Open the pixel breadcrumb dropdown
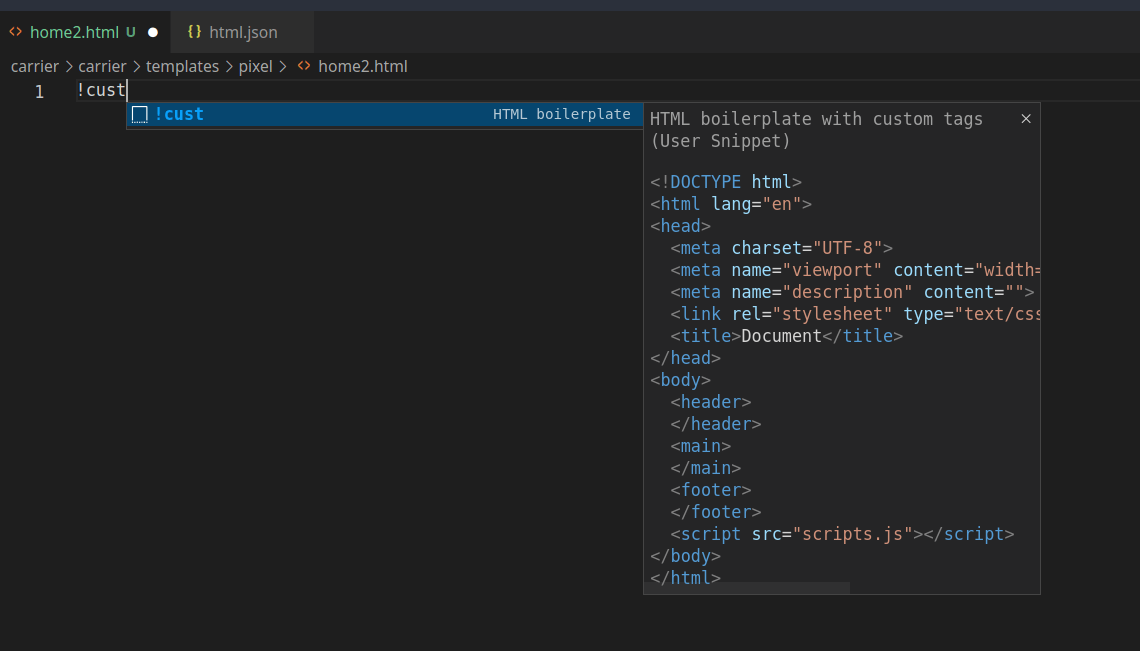The image size is (1140, 651). coord(256,66)
